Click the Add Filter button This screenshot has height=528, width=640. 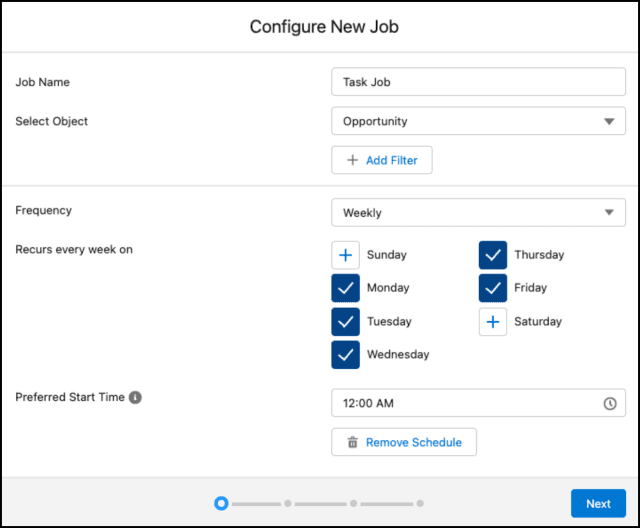click(x=382, y=160)
